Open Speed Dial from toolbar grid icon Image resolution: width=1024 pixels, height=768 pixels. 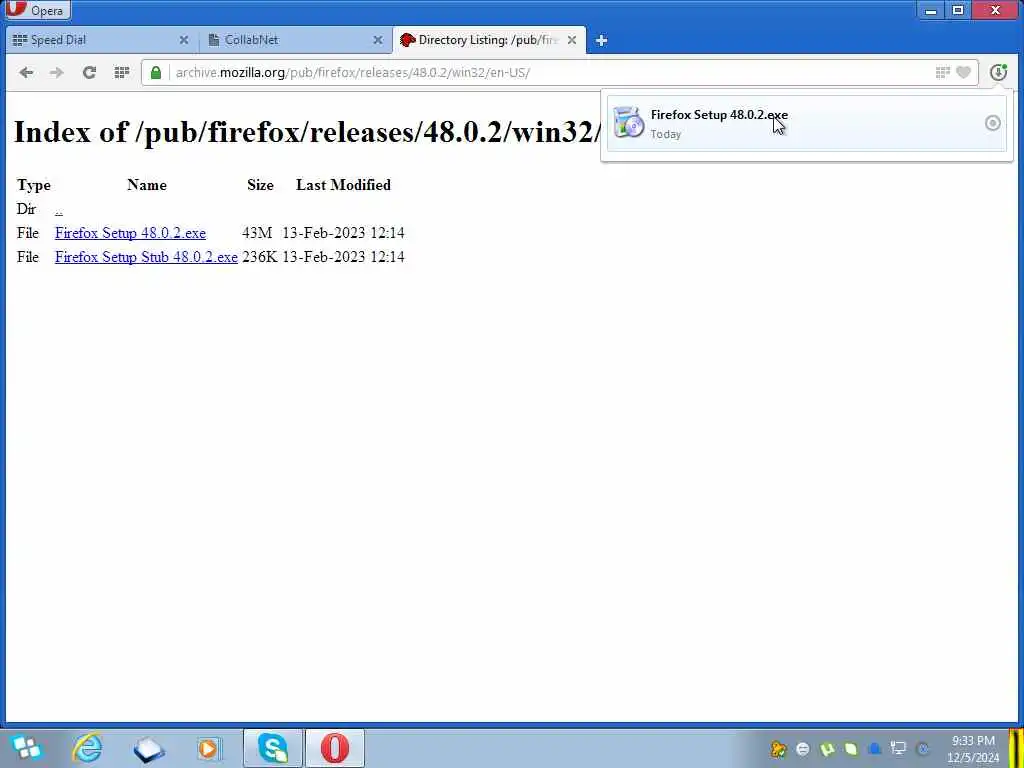click(x=121, y=72)
